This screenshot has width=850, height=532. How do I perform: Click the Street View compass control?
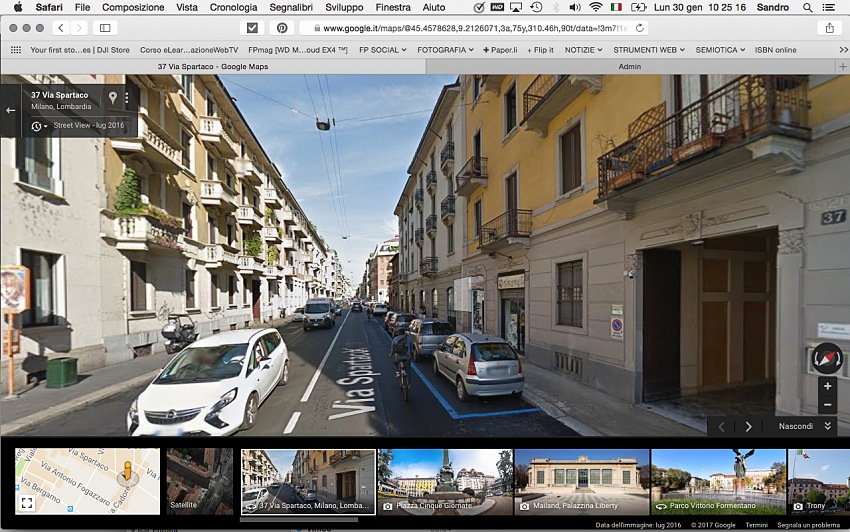click(827, 358)
